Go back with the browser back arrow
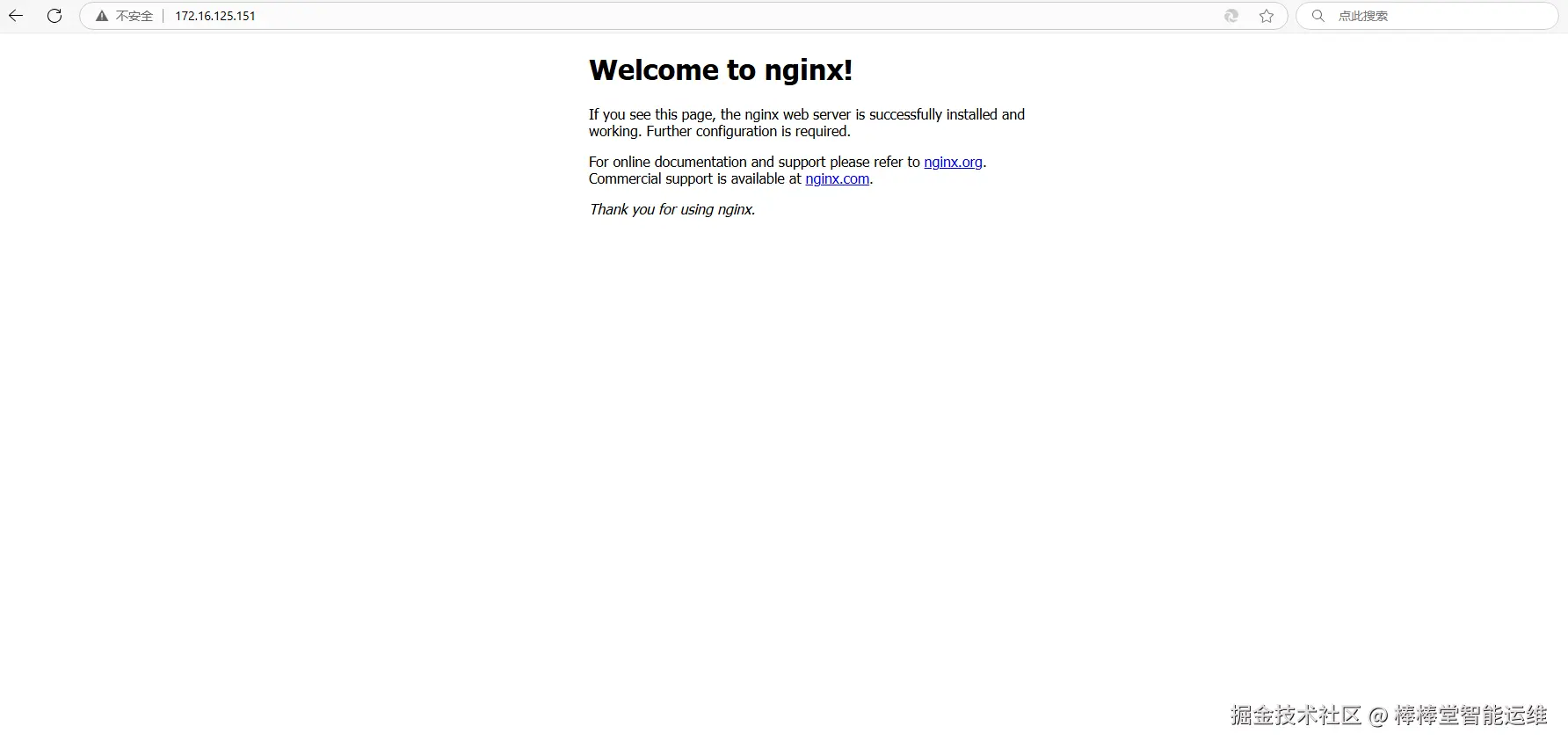The height and width of the screenshot is (748, 1568). 16,16
